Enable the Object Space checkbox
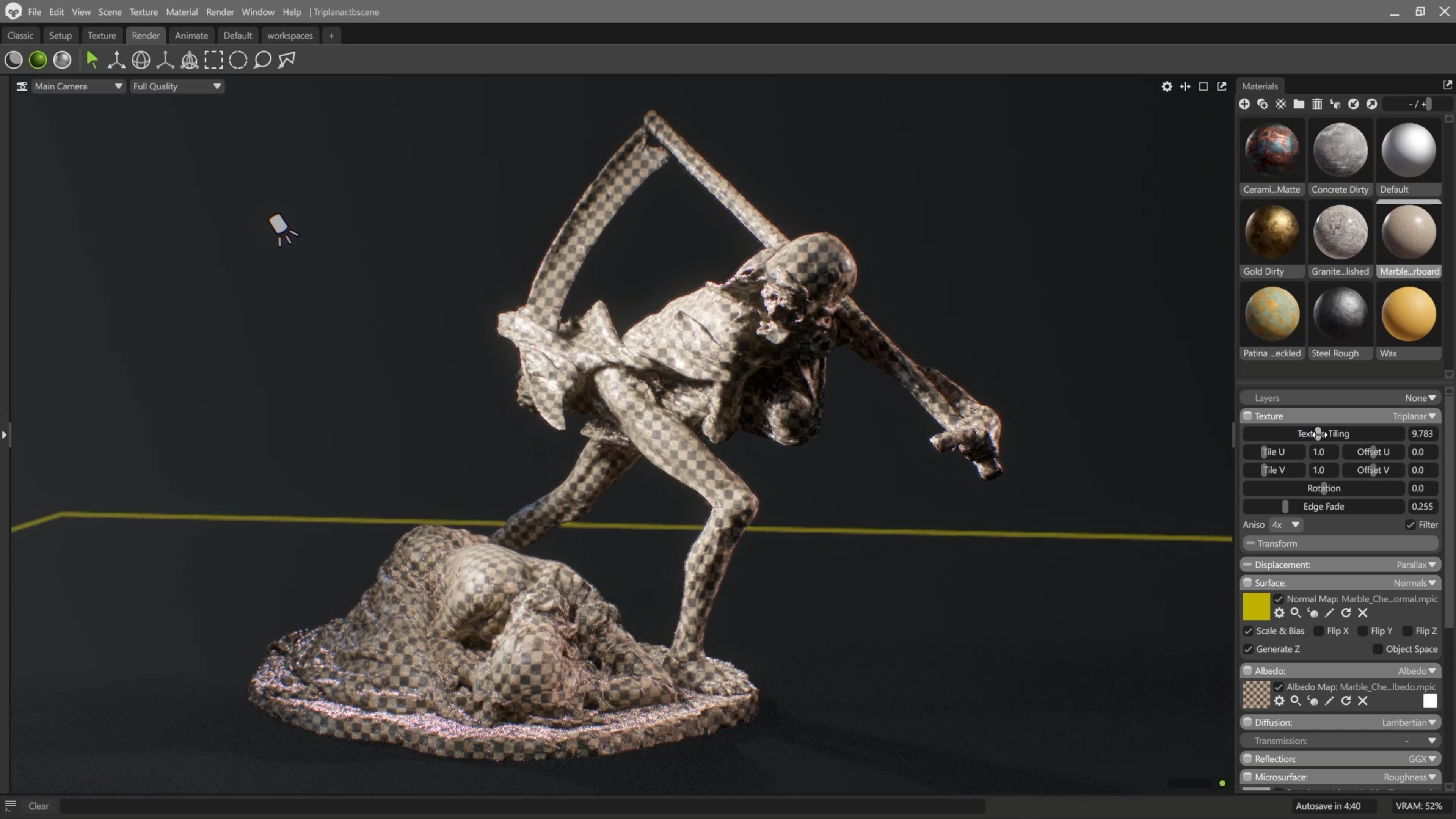The width and height of the screenshot is (1456, 819). click(x=1378, y=649)
